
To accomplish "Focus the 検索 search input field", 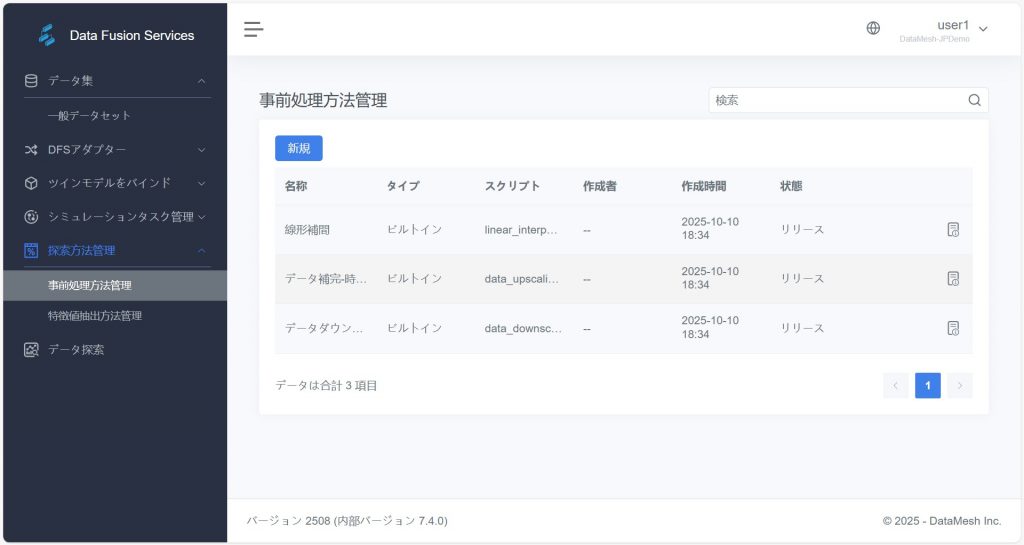I will (835, 100).
